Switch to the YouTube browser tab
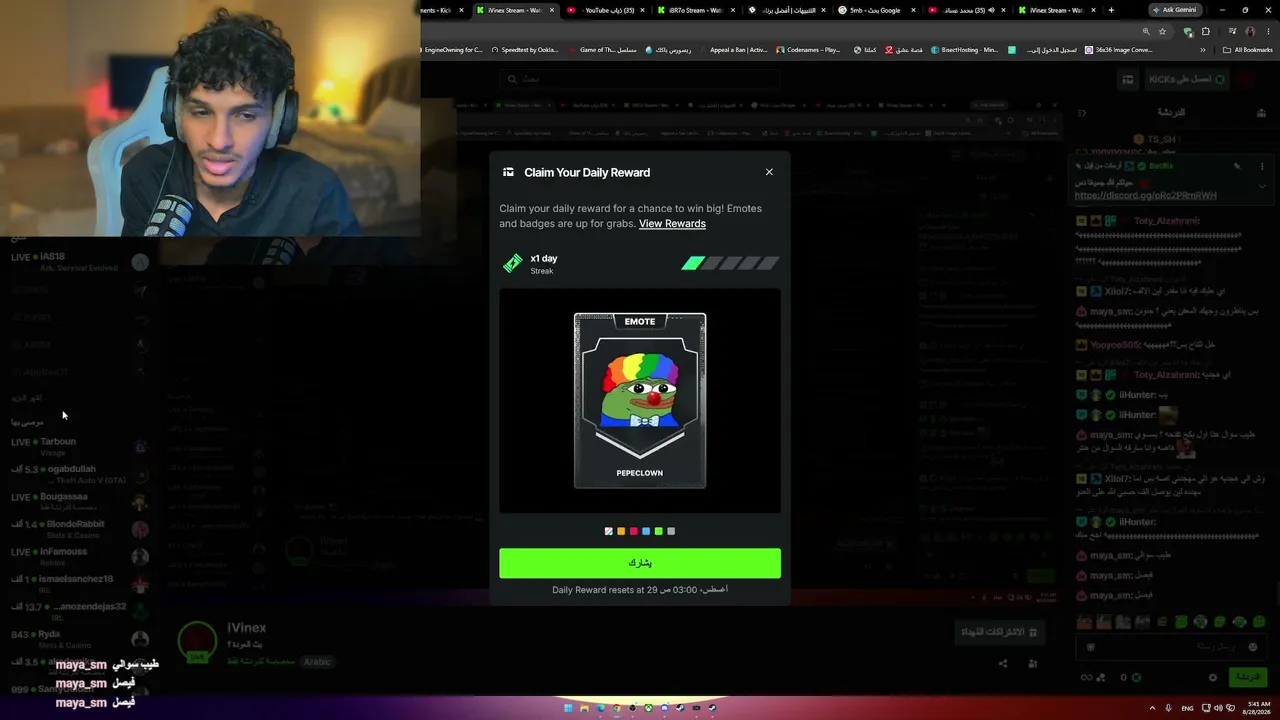This screenshot has height=720, width=1280. [x=605, y=10]
